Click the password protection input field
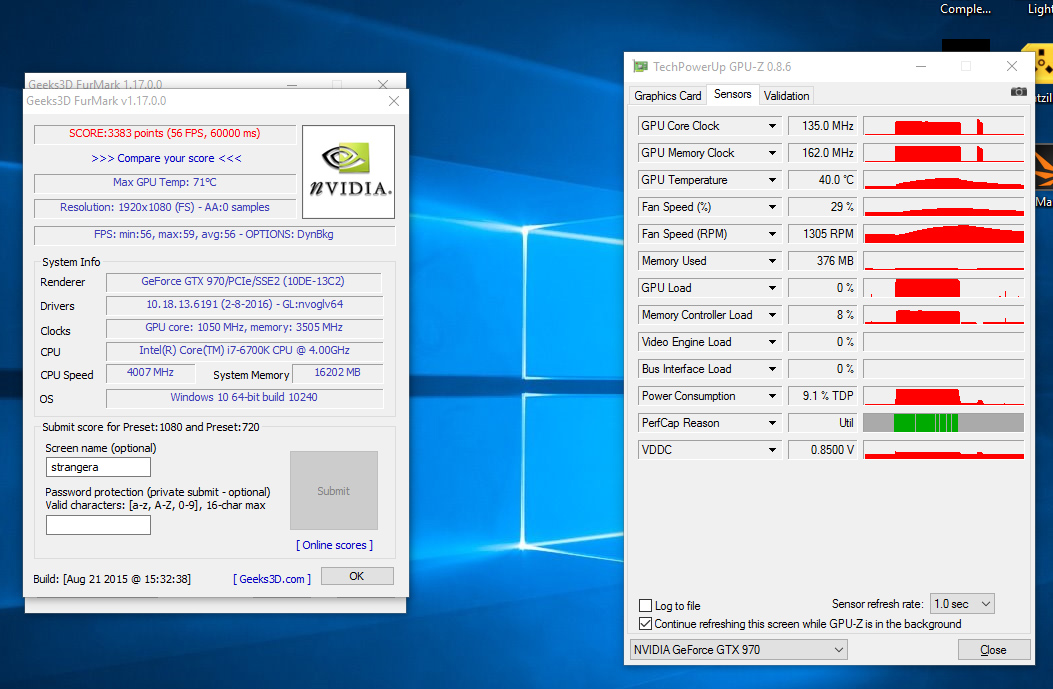 coord(98,525)
